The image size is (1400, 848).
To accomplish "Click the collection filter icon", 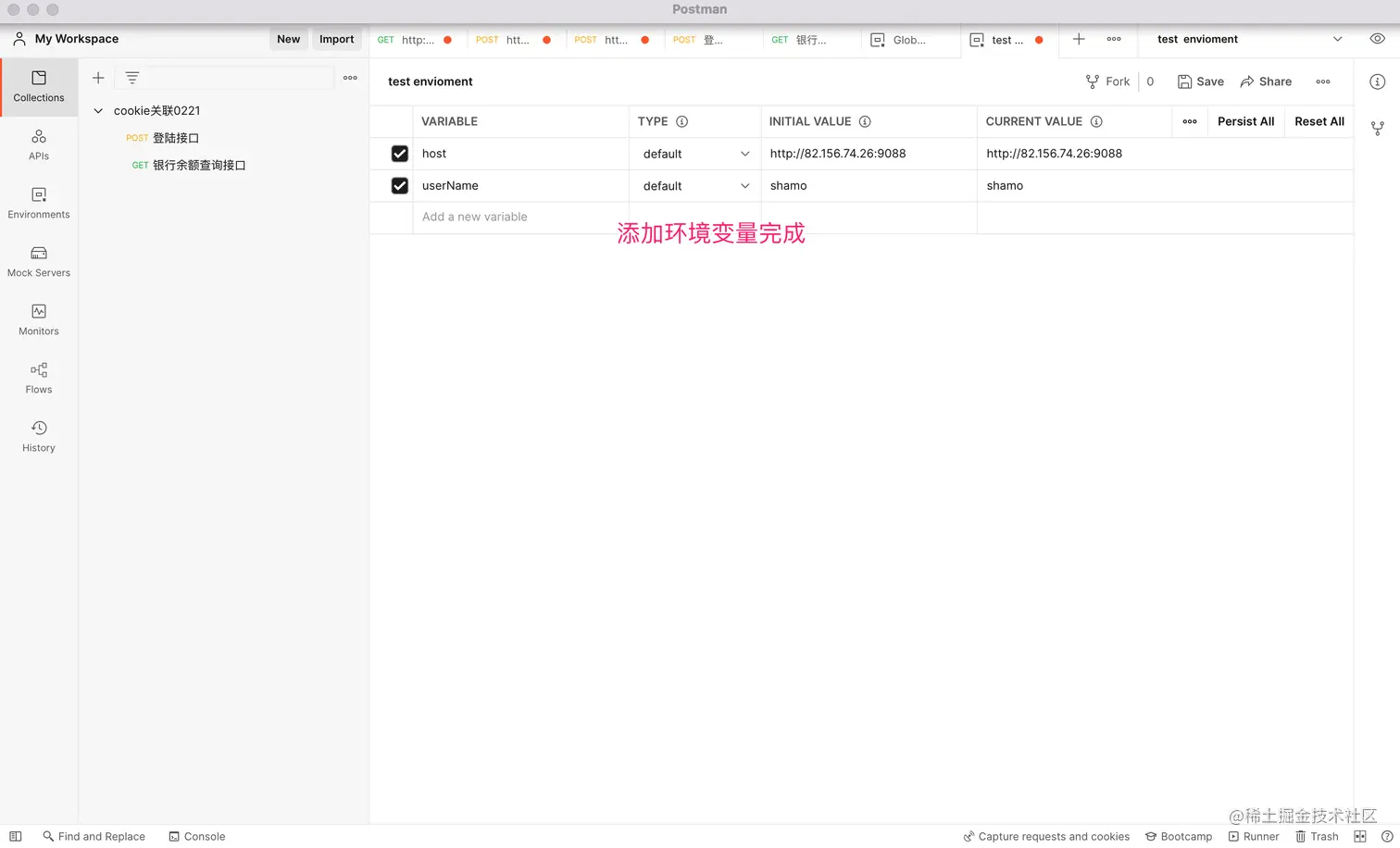I will coord(132,78).
